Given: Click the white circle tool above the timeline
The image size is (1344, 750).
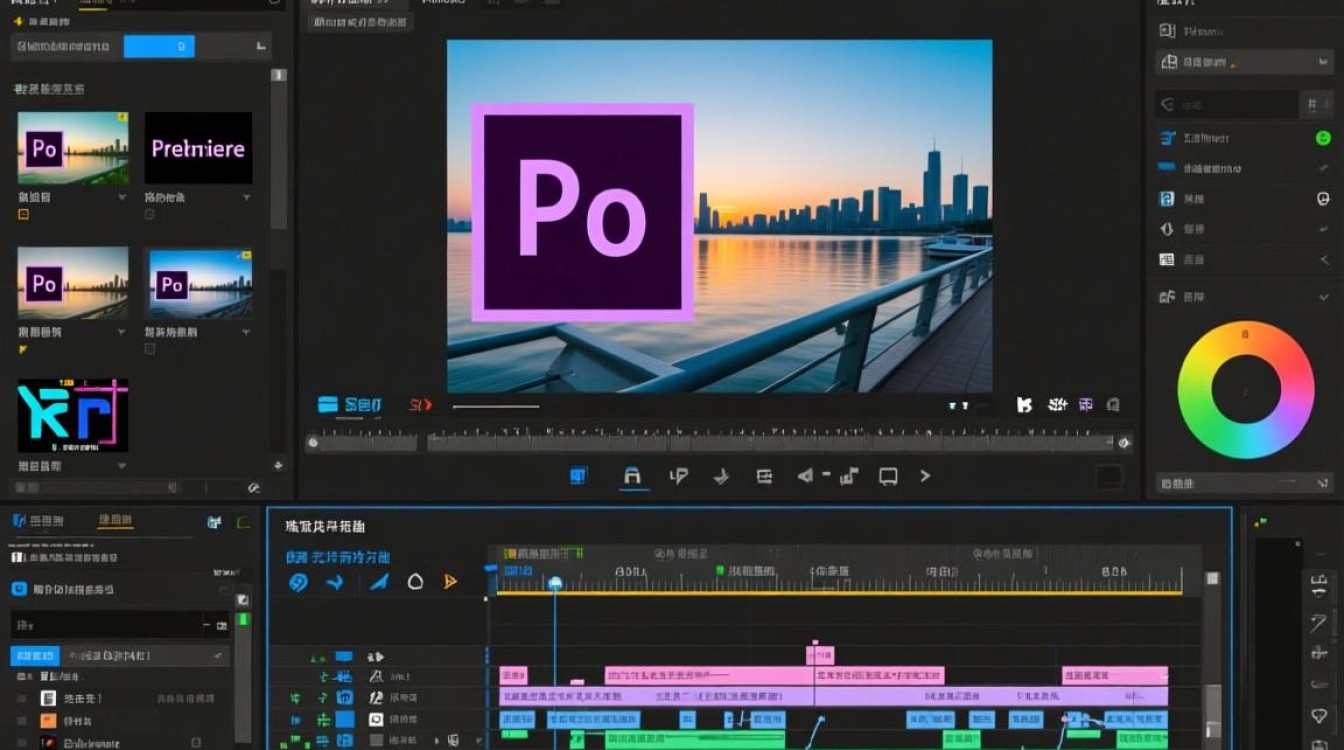Looking at the screenshot, I should pyautogui.click(x=415, y=582).
